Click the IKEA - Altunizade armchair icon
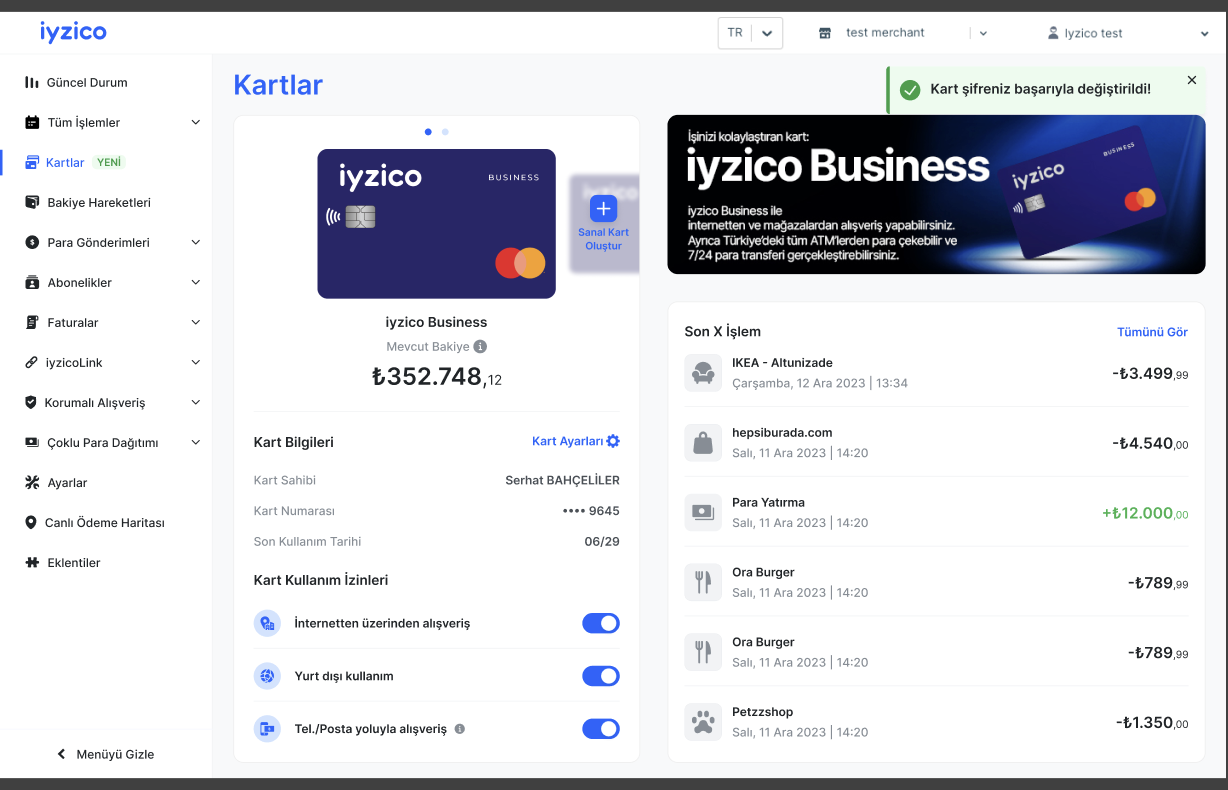 click(702, 372)
